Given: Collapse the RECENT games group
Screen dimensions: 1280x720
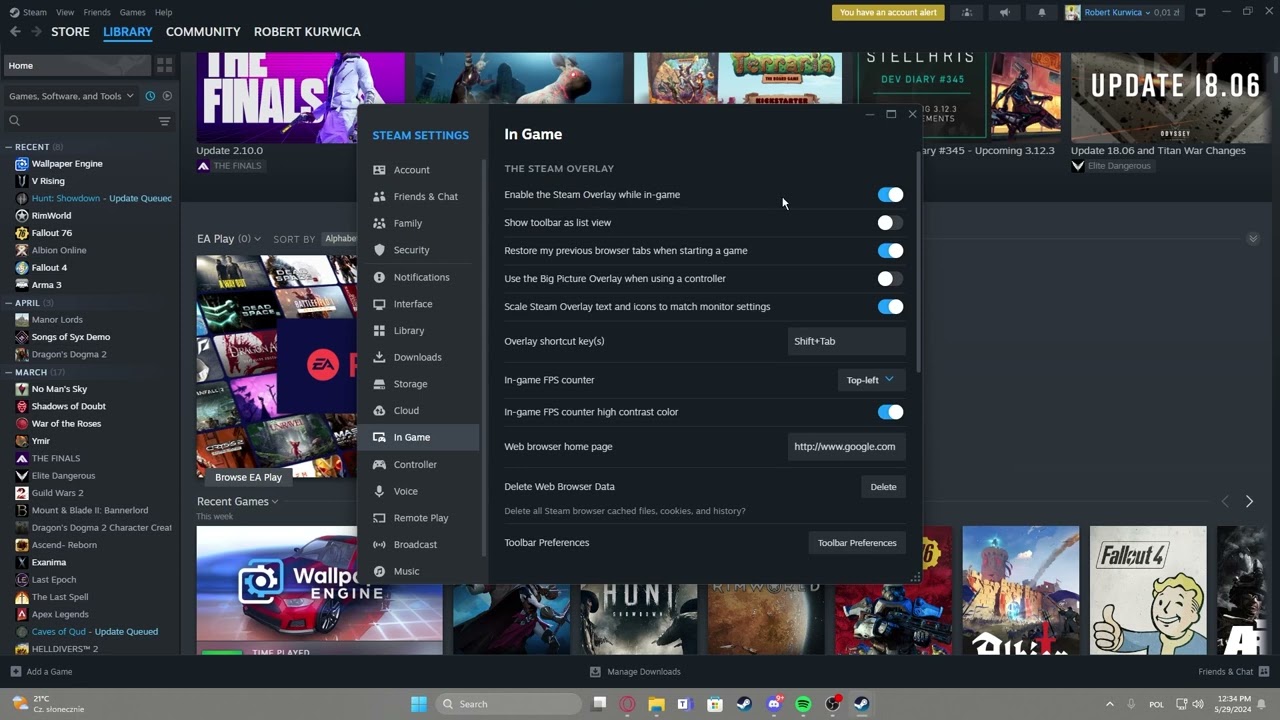Looking at the screenshot, I should coord(9,147).
